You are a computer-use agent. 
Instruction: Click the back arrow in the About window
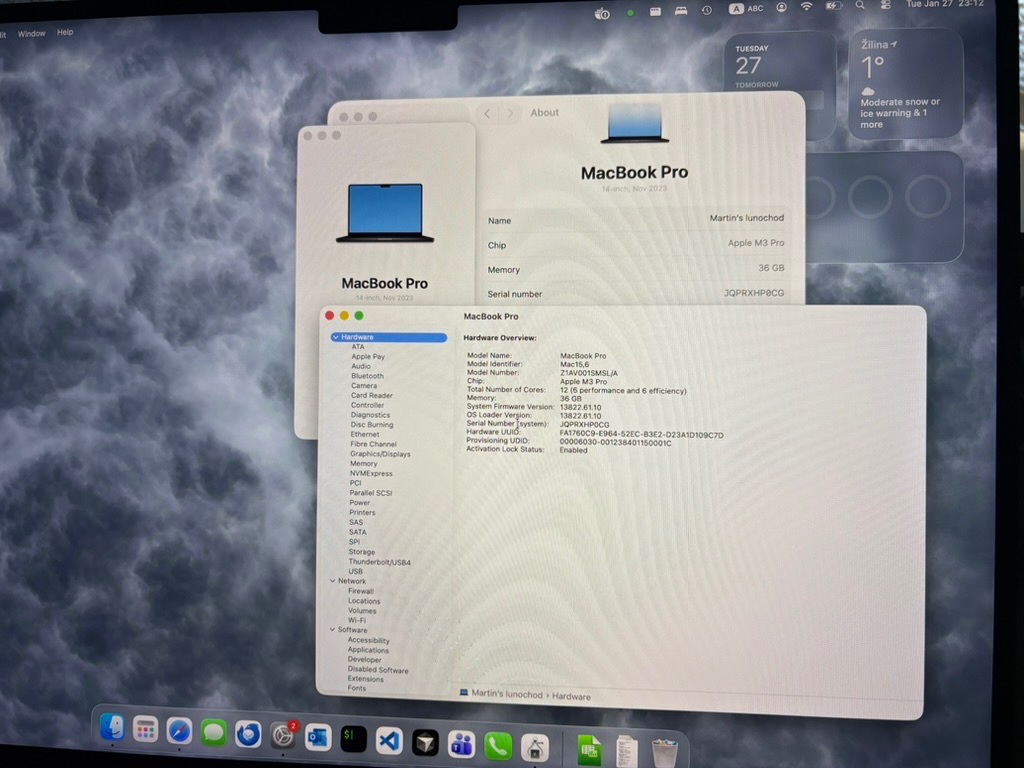[487, 113]
